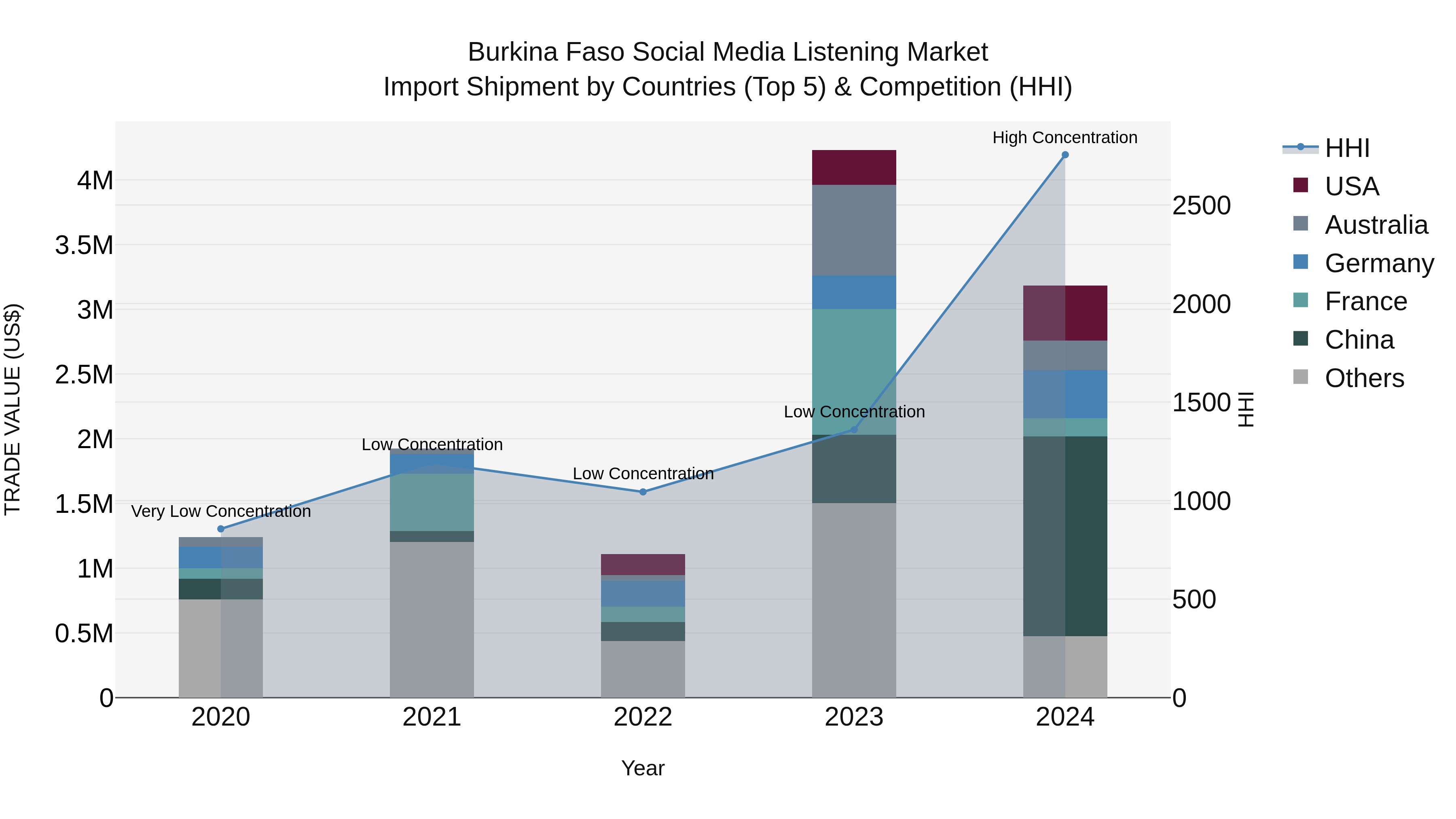Screen dimensions: 1456x819
Task: Click the '4M' left axis tick
Action: pyautogui.click(x=95, y=181)
